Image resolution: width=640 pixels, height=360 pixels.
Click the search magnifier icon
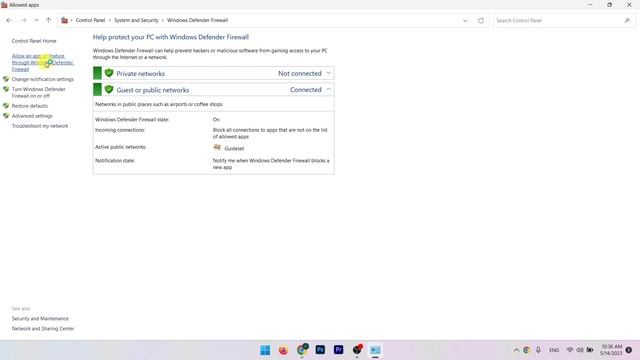[627, 20]
